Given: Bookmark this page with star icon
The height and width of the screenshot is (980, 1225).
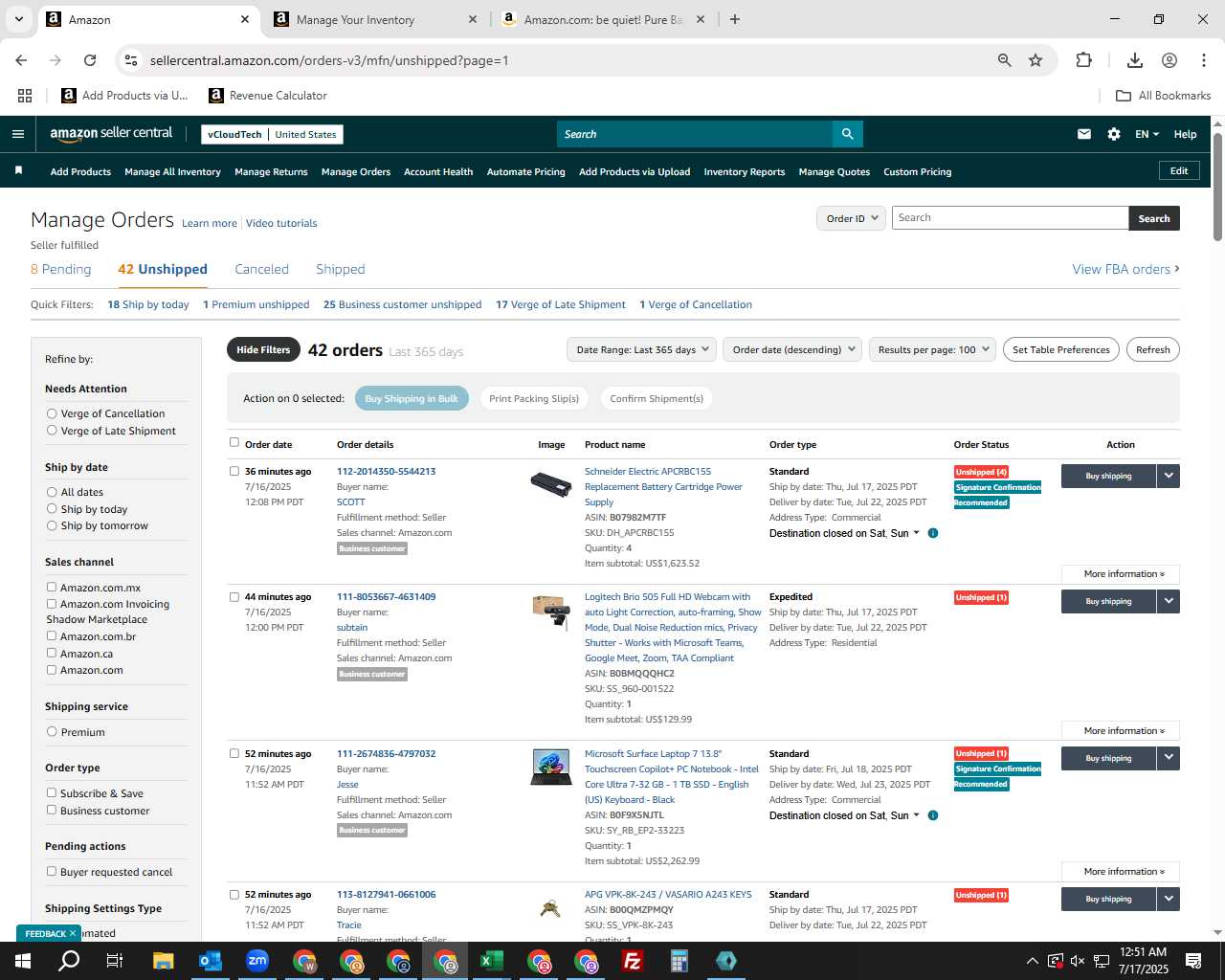Looking at the screenshot, I should coord(1036,60).
